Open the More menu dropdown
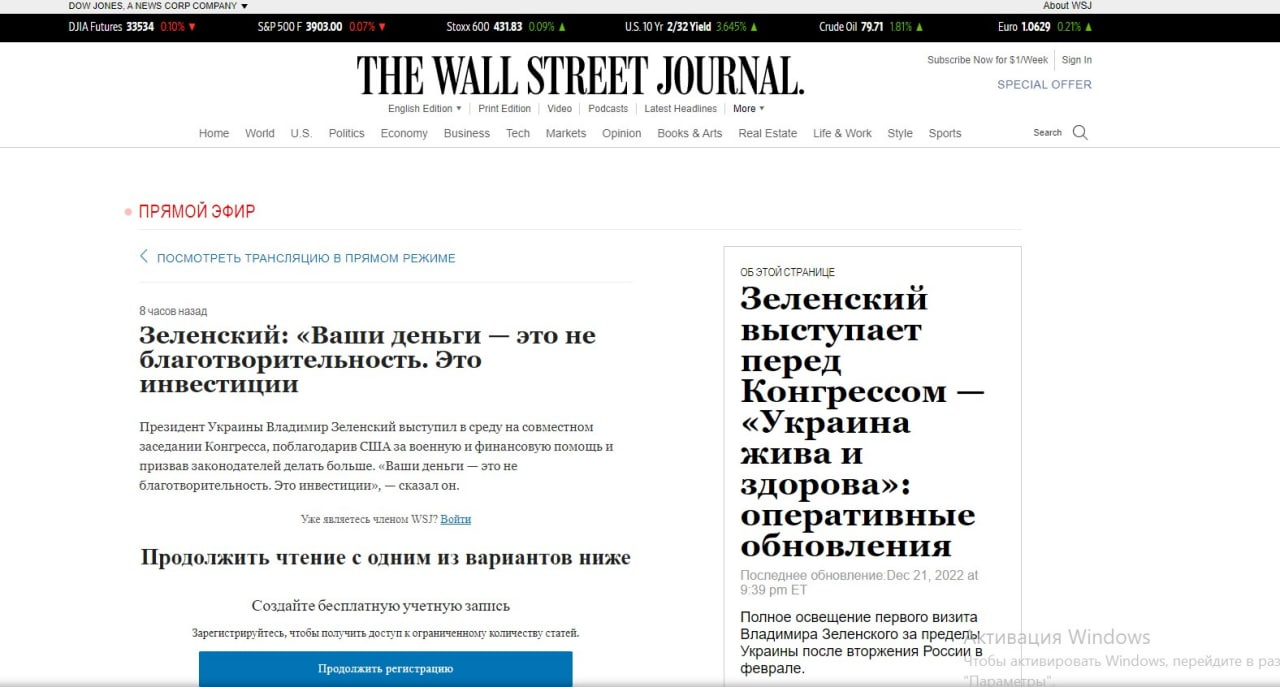The height and width of the screenshot is (687, 1280). pos(748,108)
